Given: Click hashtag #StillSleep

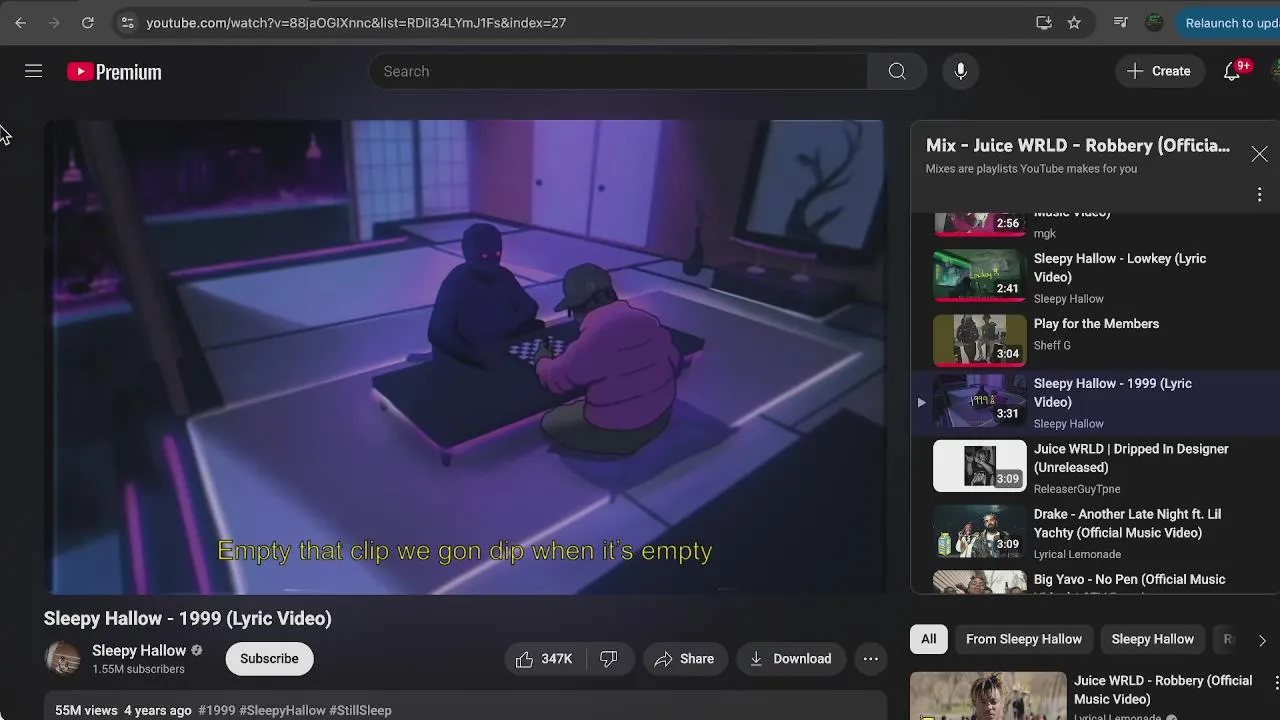Looking at the screenshot, I should pyautogui.click(x=360, y=710).
